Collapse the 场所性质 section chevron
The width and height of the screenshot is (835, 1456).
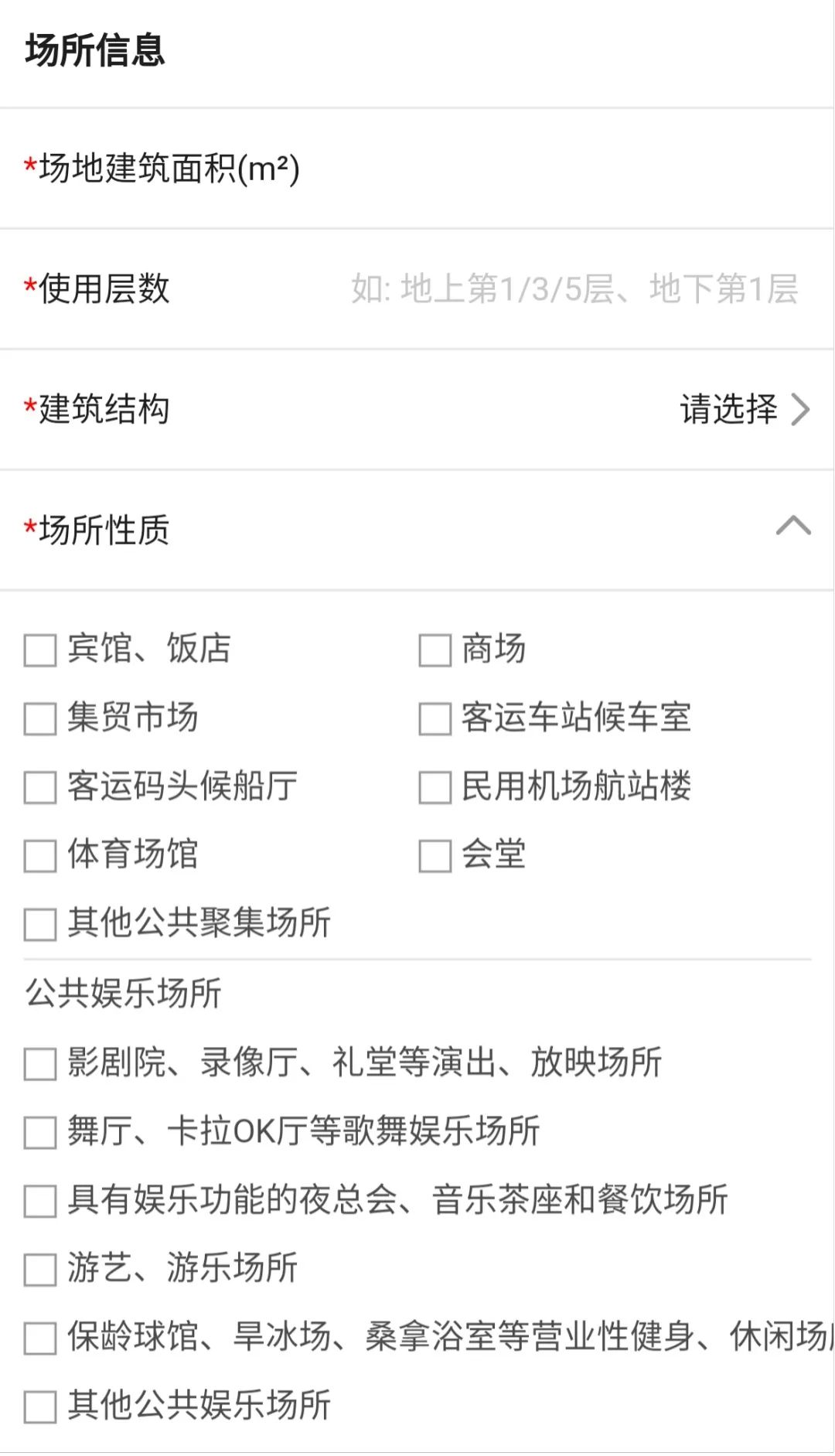793,527
